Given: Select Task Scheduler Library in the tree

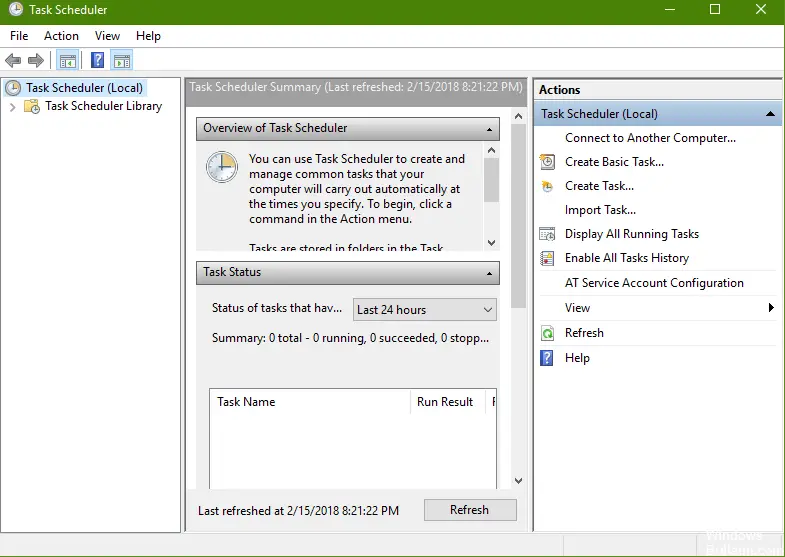Looking at the screenshot, I should click(104, 106).
